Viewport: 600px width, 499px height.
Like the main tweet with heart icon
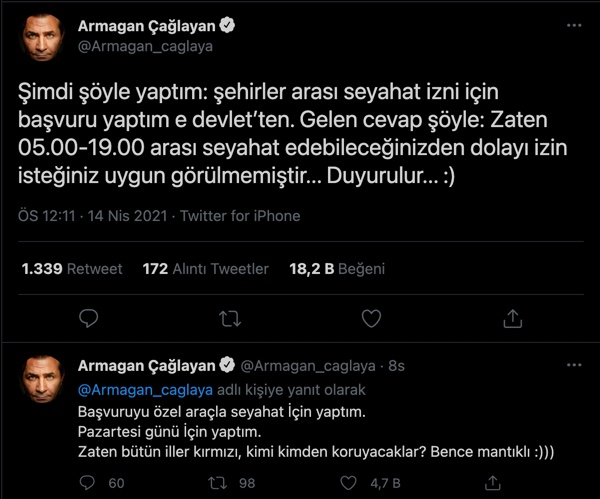(x=371, y=318)
